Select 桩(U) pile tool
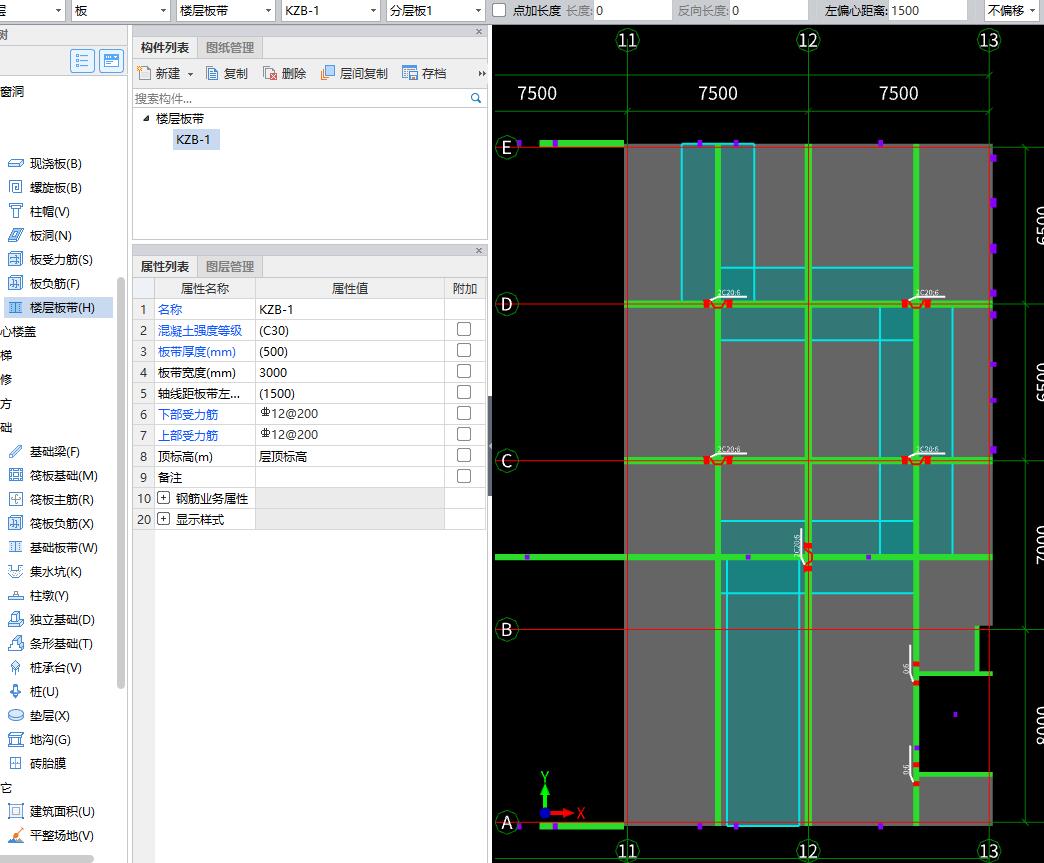The image size is (1044, 863). [x=33, y=692]
